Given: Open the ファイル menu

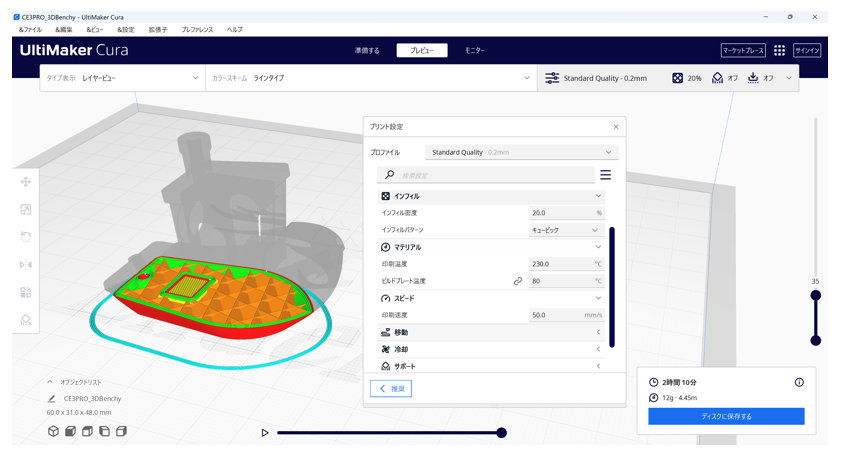Looking at the screenshot, I should tap(30, 30).
